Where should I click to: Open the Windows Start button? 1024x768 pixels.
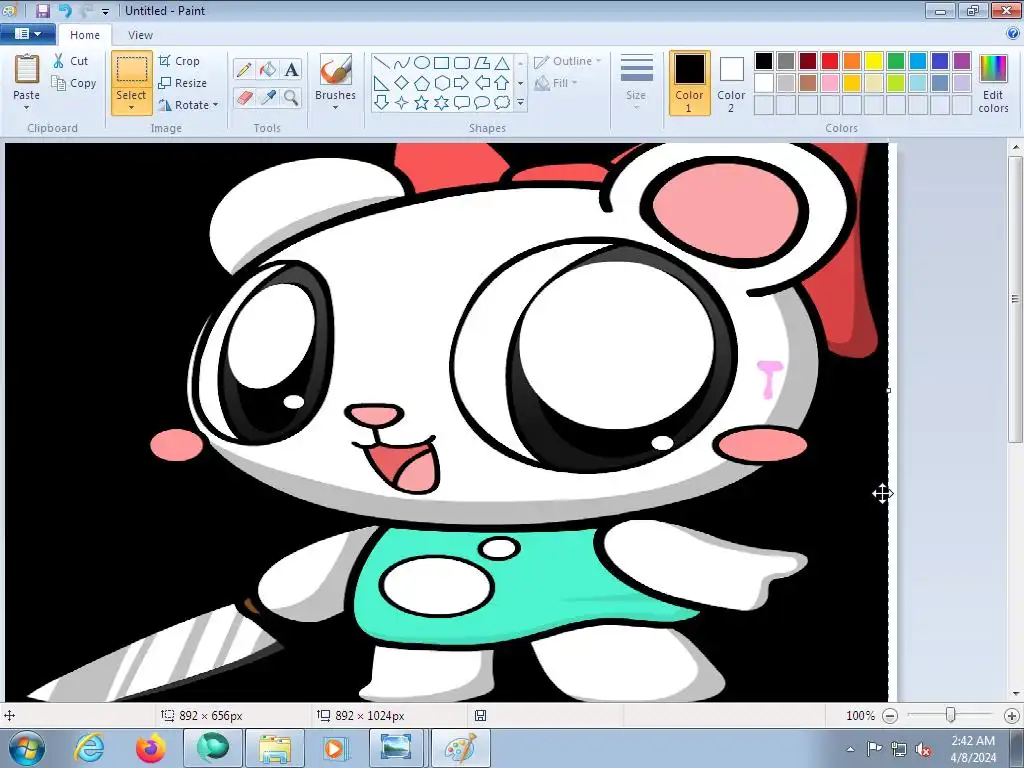coord(27,748)
